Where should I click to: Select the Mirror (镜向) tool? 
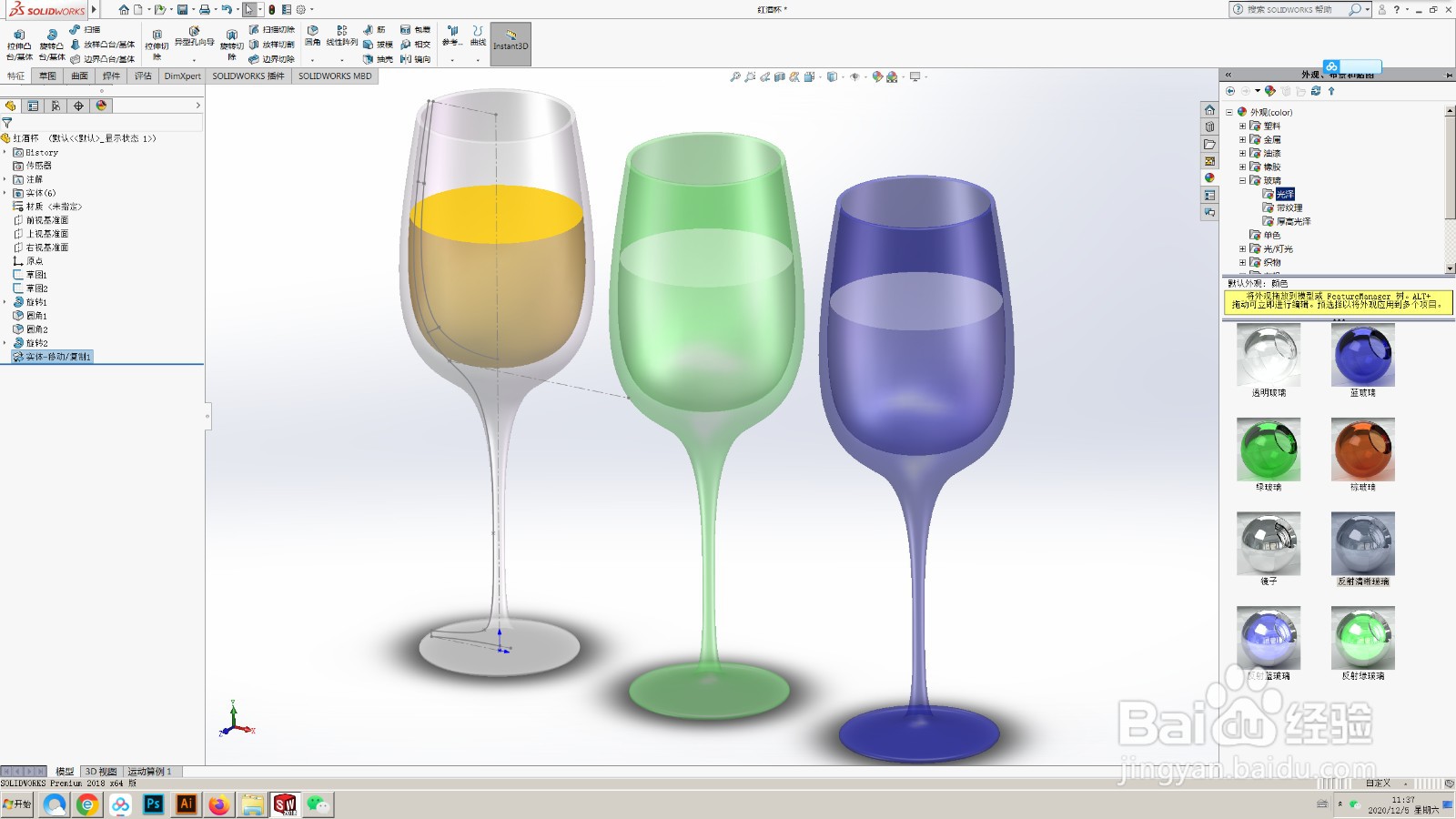(415, 59)
